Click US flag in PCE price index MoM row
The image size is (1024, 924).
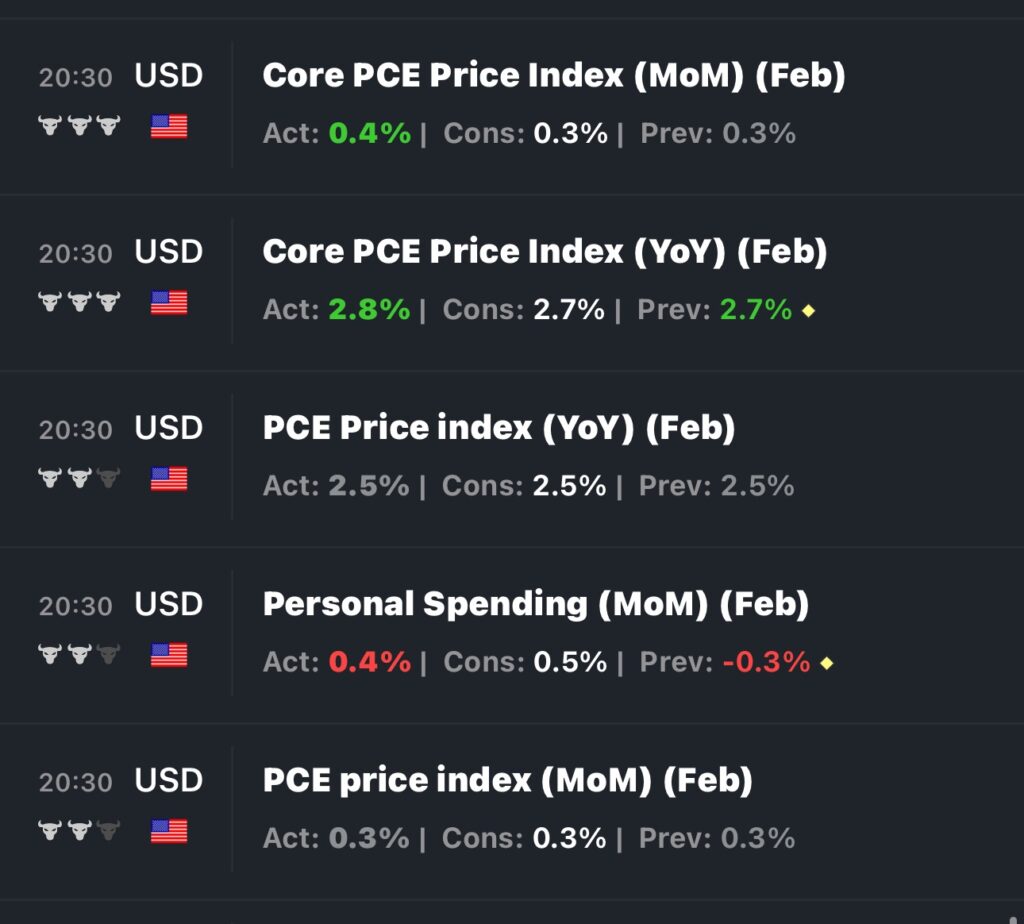coord(169,831)
